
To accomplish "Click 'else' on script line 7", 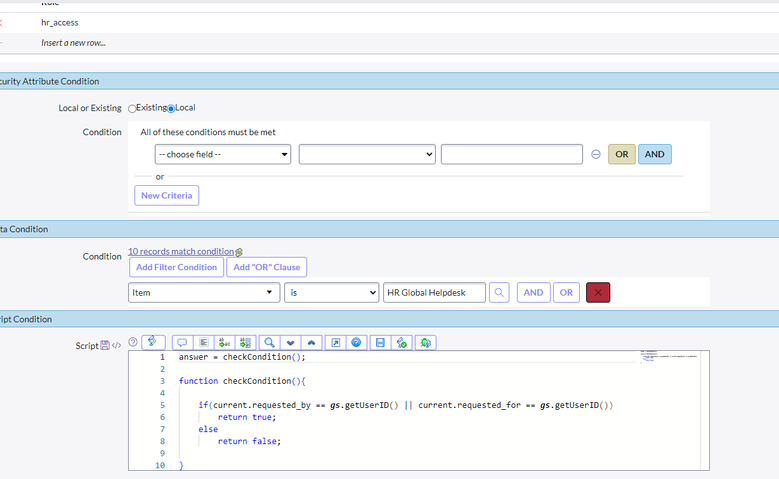I will [208, 429].
